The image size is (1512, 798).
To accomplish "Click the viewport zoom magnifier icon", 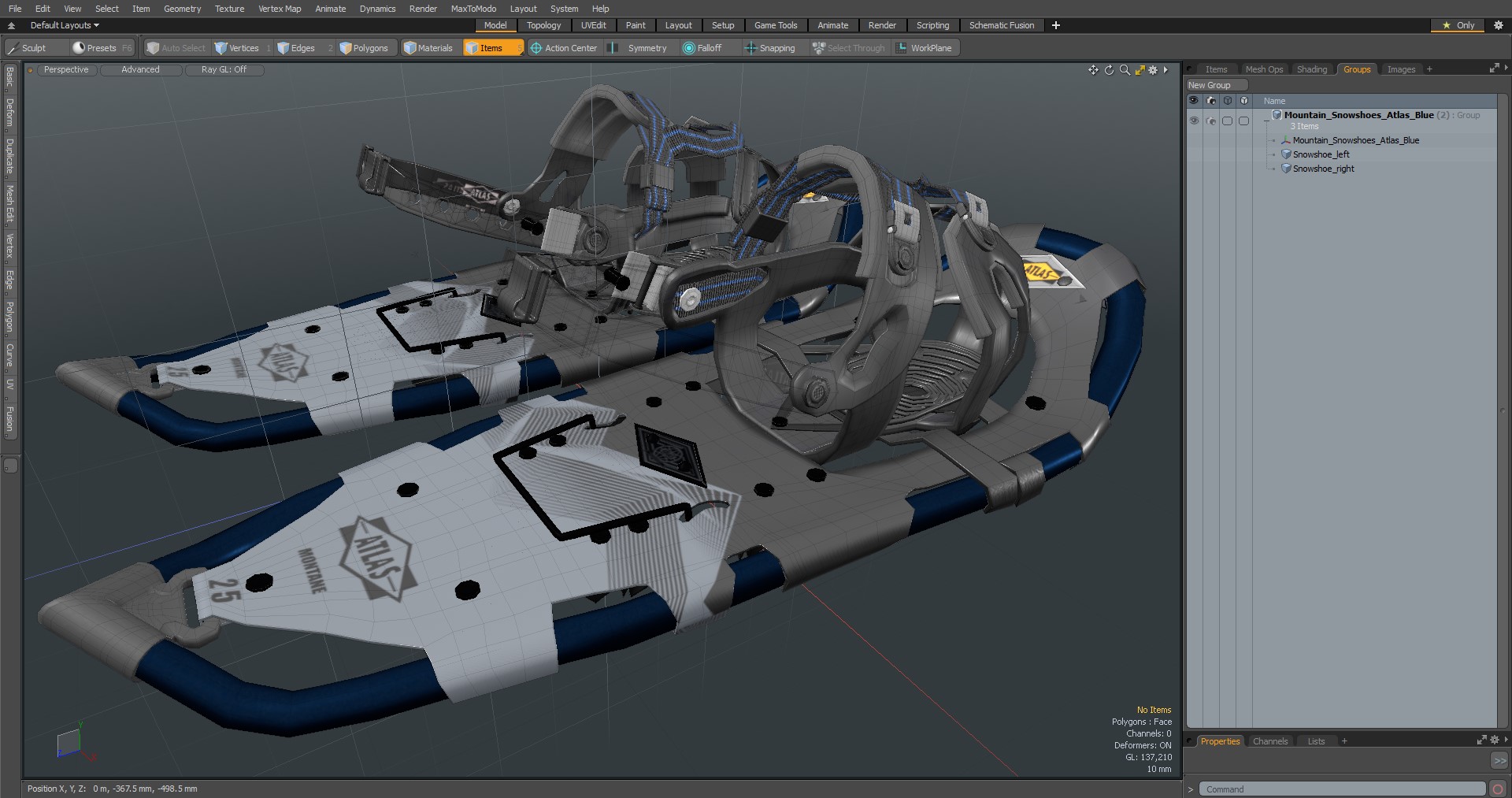I will point(1125,70).
